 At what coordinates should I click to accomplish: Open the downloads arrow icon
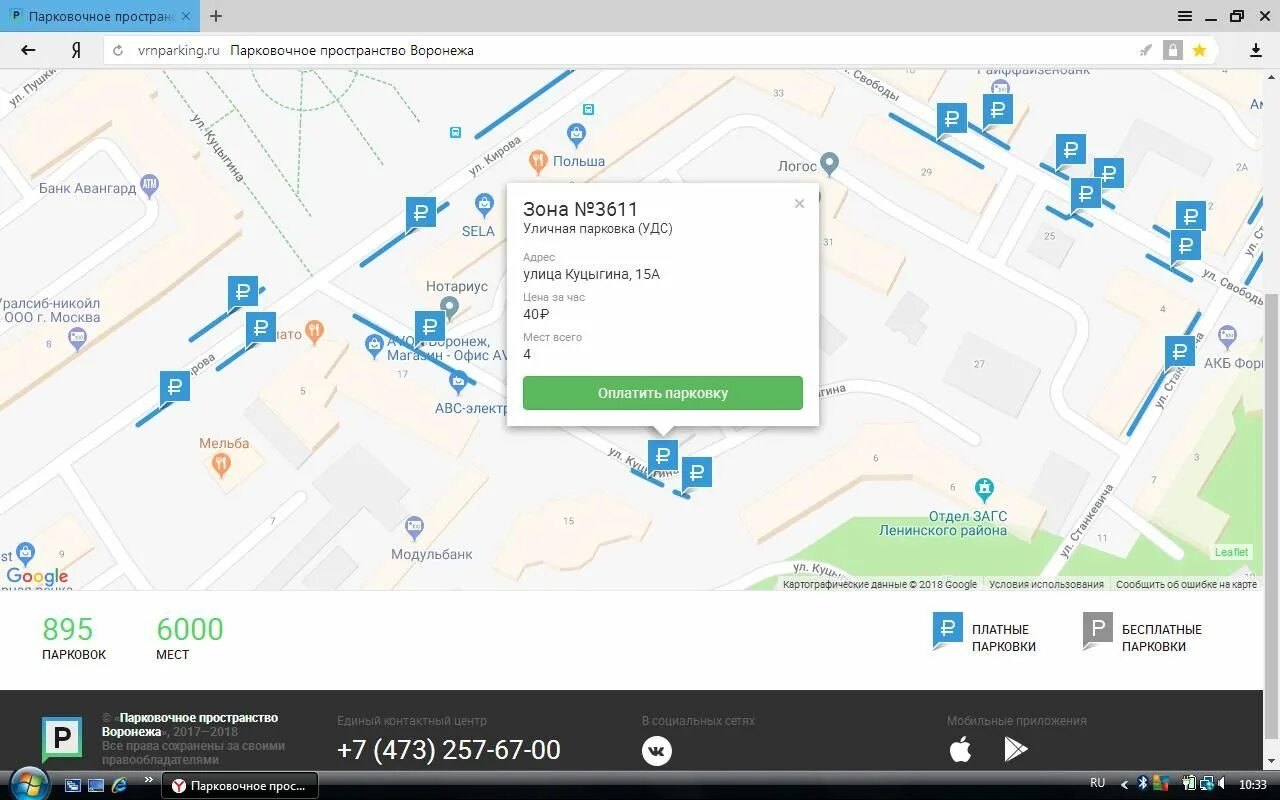[1256, 50]
